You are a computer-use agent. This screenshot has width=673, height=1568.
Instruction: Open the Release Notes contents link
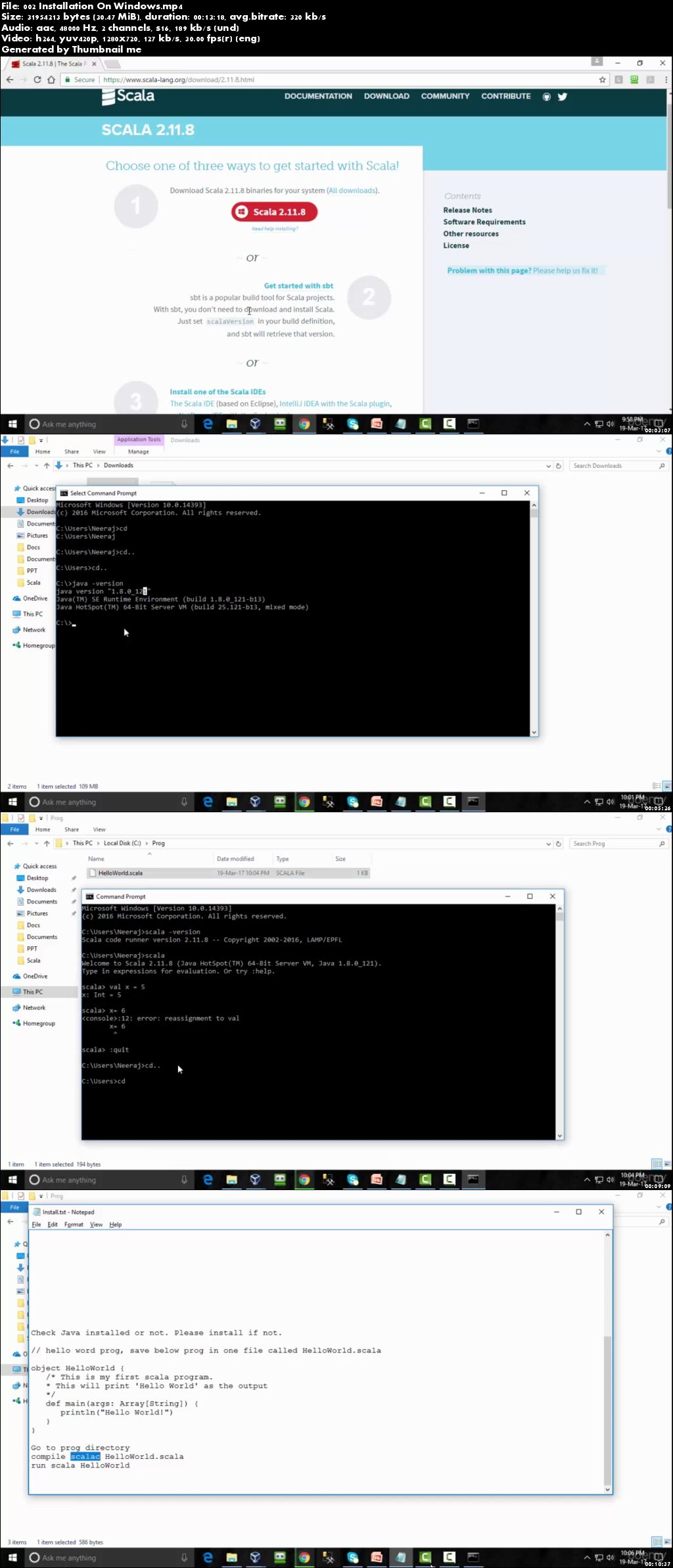467,210
